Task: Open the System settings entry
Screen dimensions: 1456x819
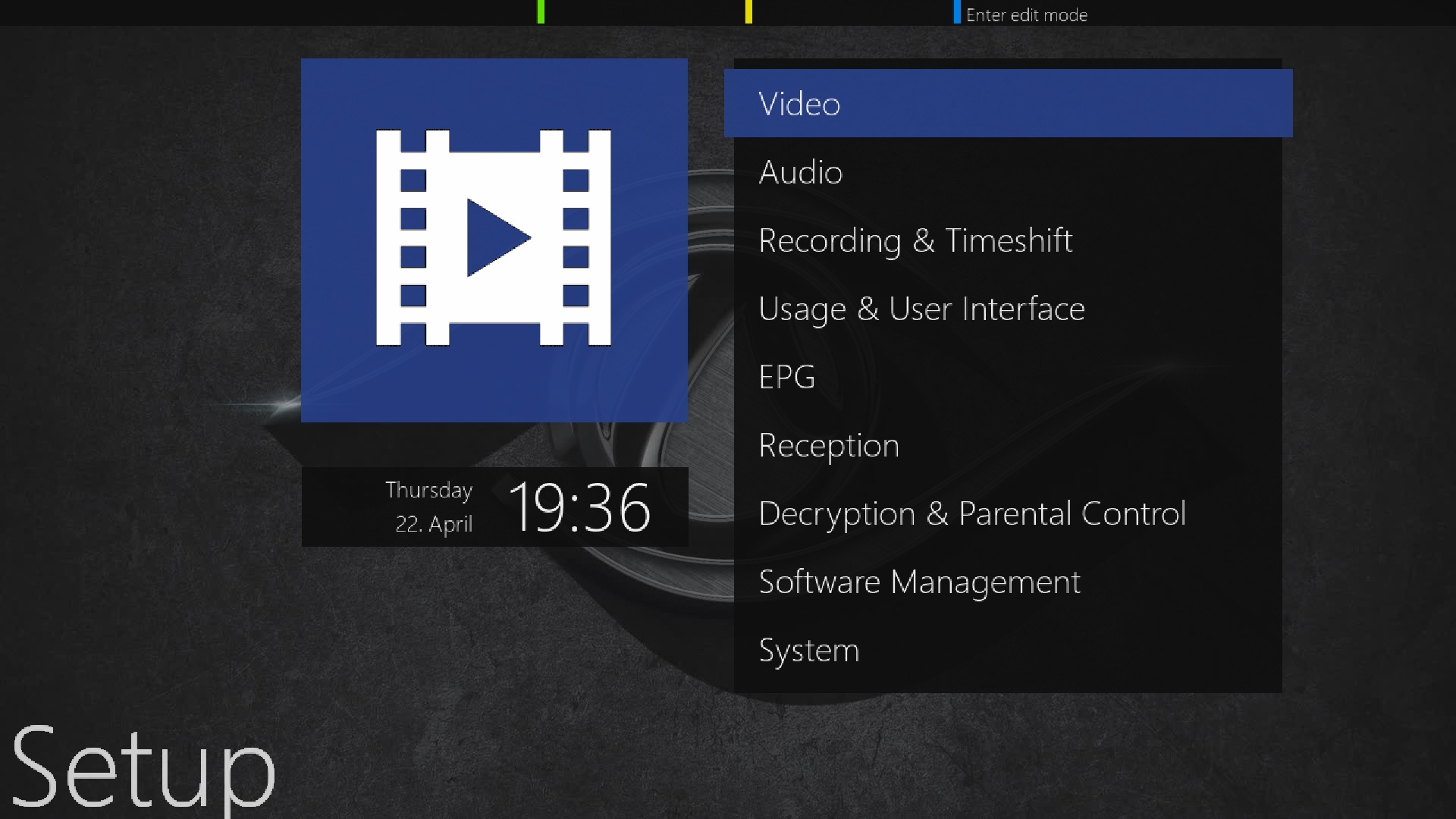Action: [x=809, y=650]
